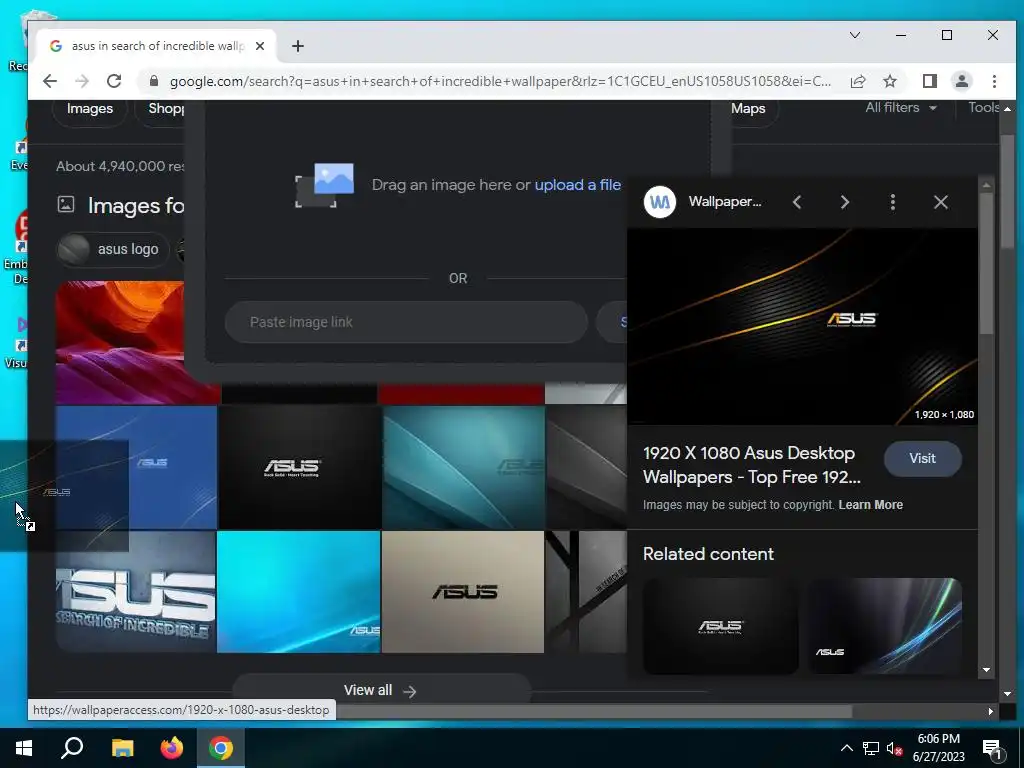Image resolution: width=1024 pixels, height=768 pixels.
Task: Show previous image in preview panel
Action: tap(797, 202)
